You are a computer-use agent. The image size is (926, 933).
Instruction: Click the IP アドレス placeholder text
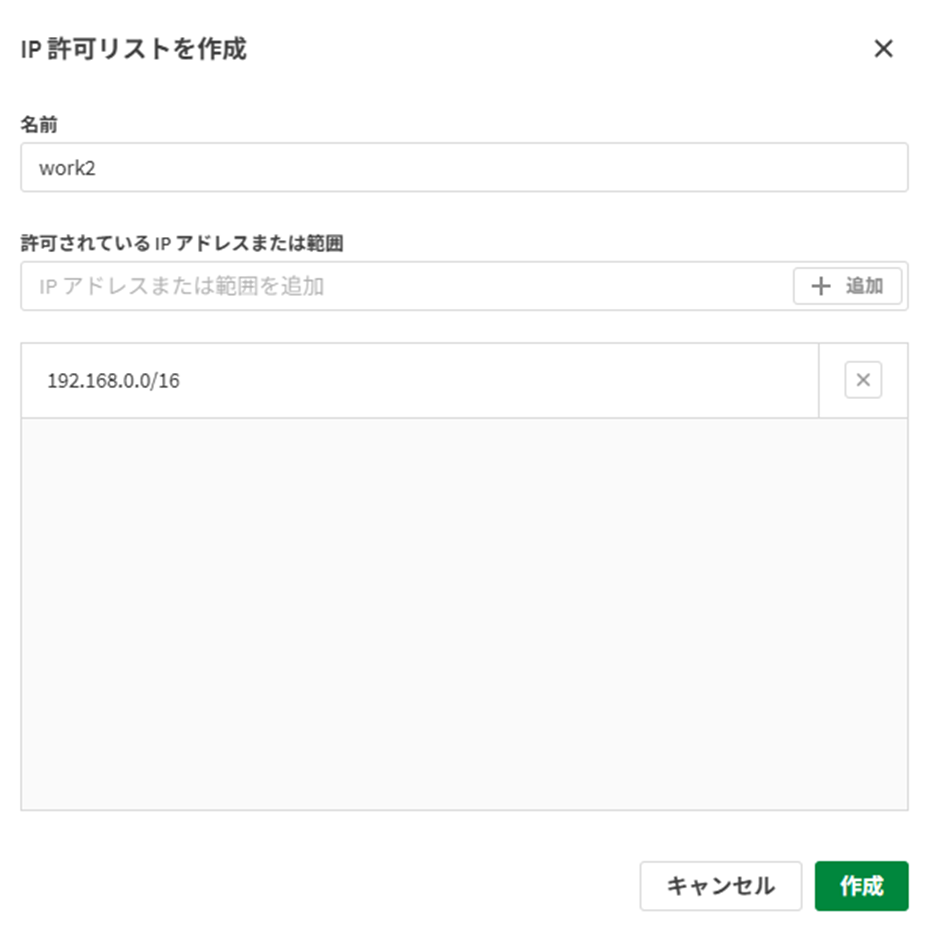point(181,287)
